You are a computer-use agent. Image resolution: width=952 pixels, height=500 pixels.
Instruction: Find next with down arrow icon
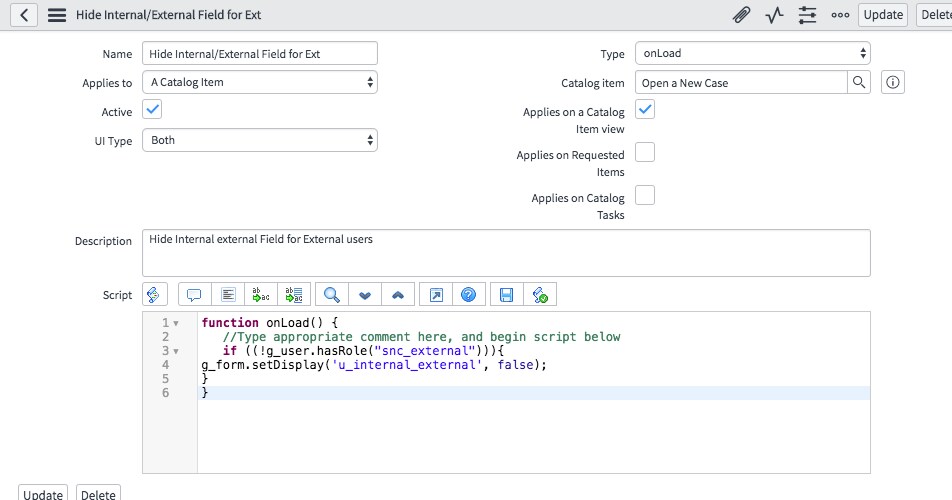coord(365,295)
